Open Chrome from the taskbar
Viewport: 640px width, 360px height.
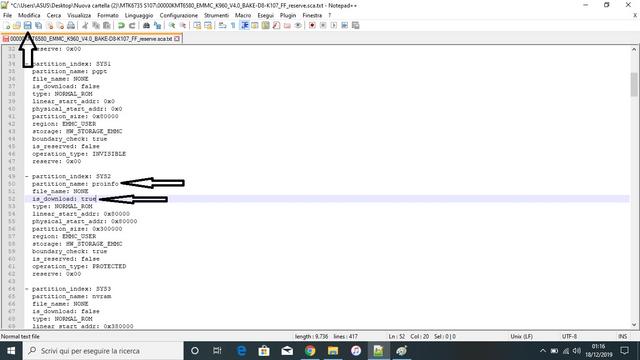click(310, 351)
